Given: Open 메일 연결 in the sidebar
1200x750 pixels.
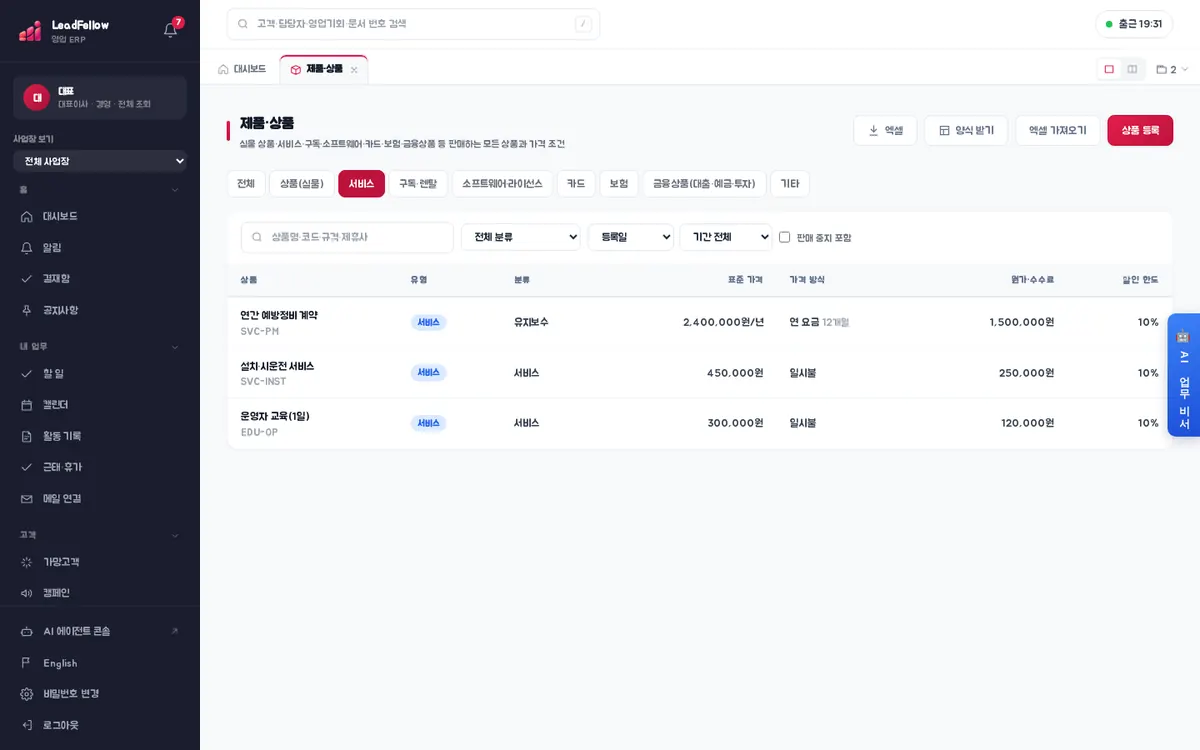Looking at the screenshot, I should click(x=100, y=498).
